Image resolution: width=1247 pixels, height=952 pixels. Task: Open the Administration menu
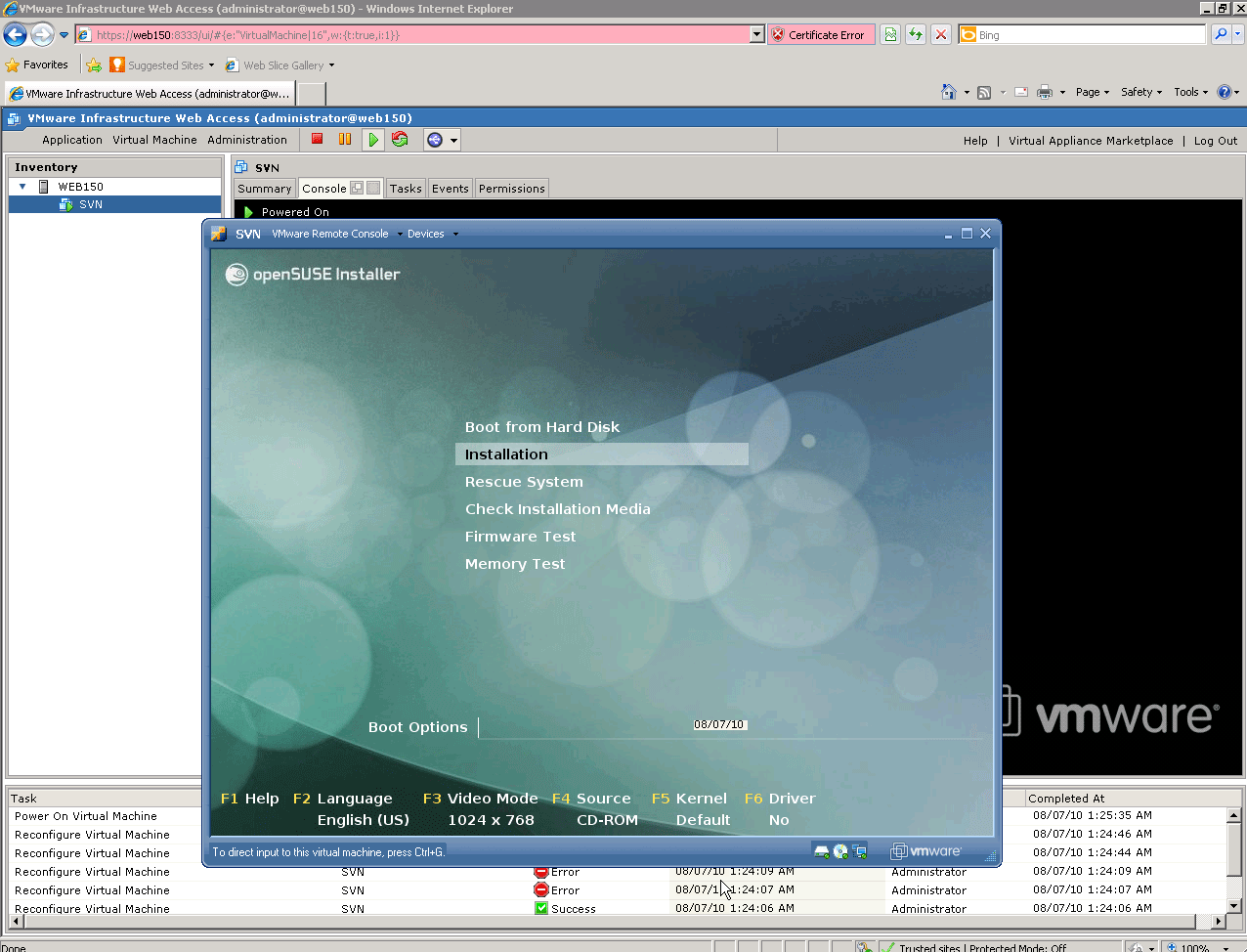pyautogui.click(x=247, y=140)
